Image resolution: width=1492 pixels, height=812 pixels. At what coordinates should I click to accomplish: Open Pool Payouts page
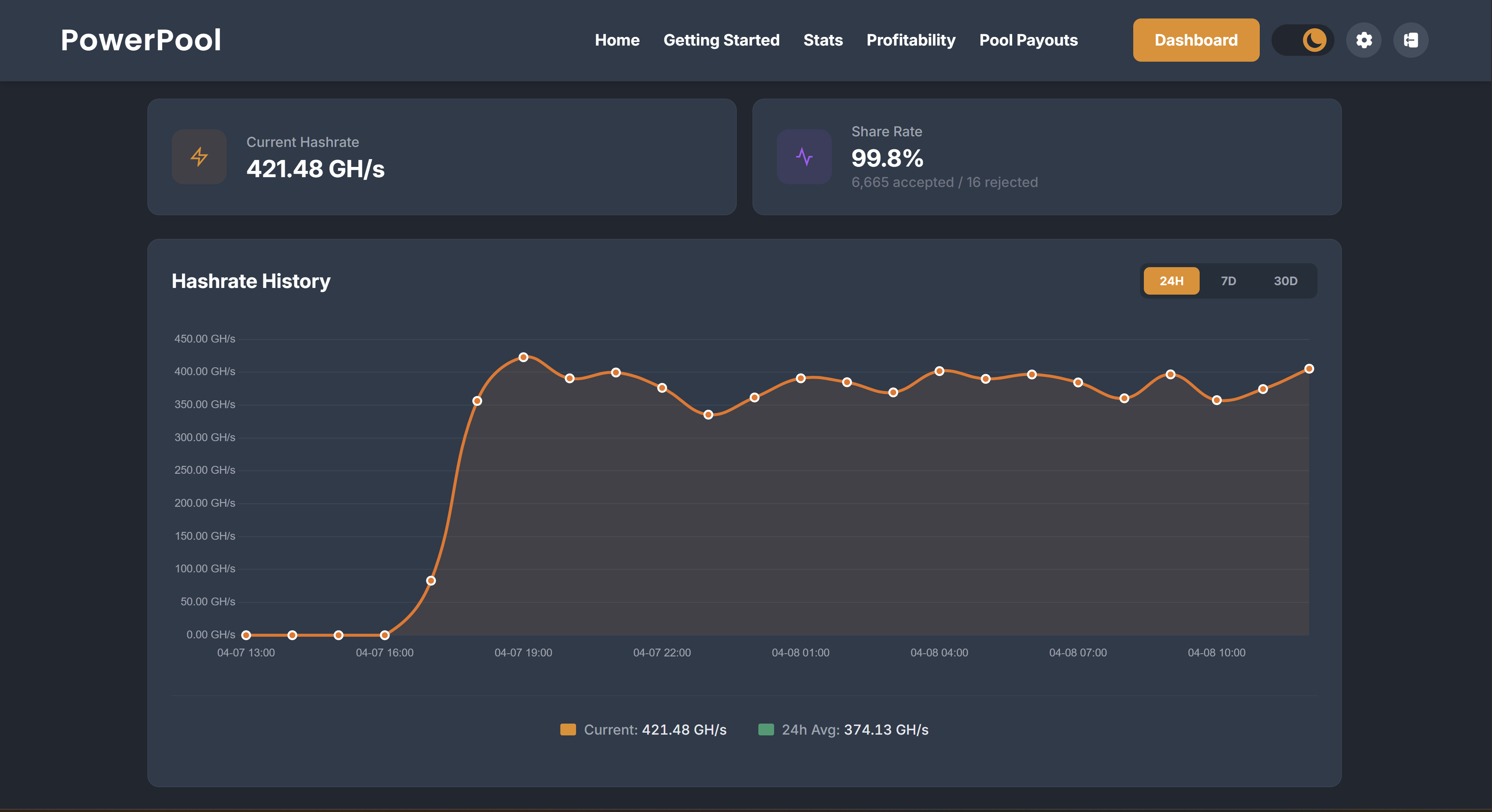[1028, 40]
